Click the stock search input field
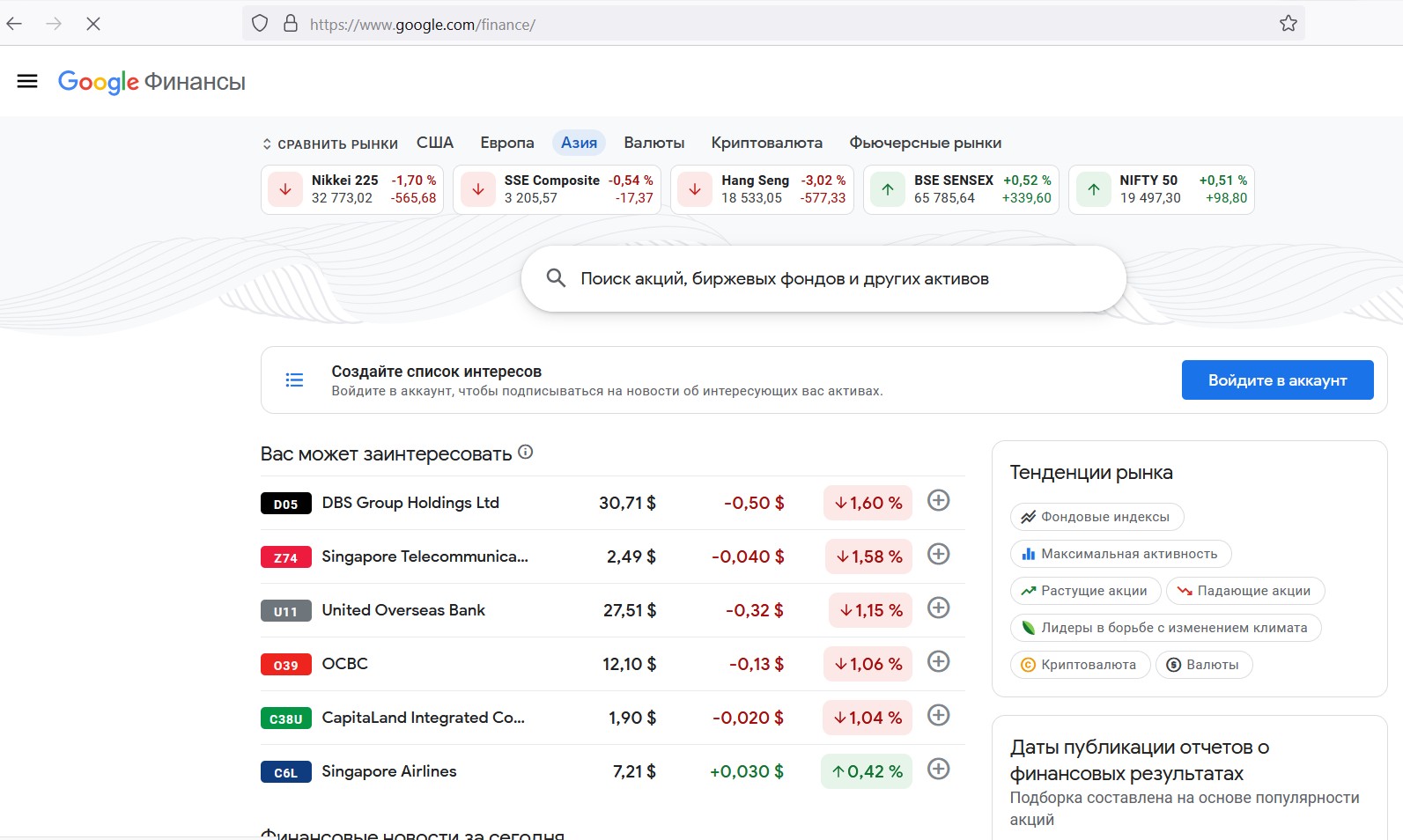Viewport: 1403px width, 840px height. [823, 278]
